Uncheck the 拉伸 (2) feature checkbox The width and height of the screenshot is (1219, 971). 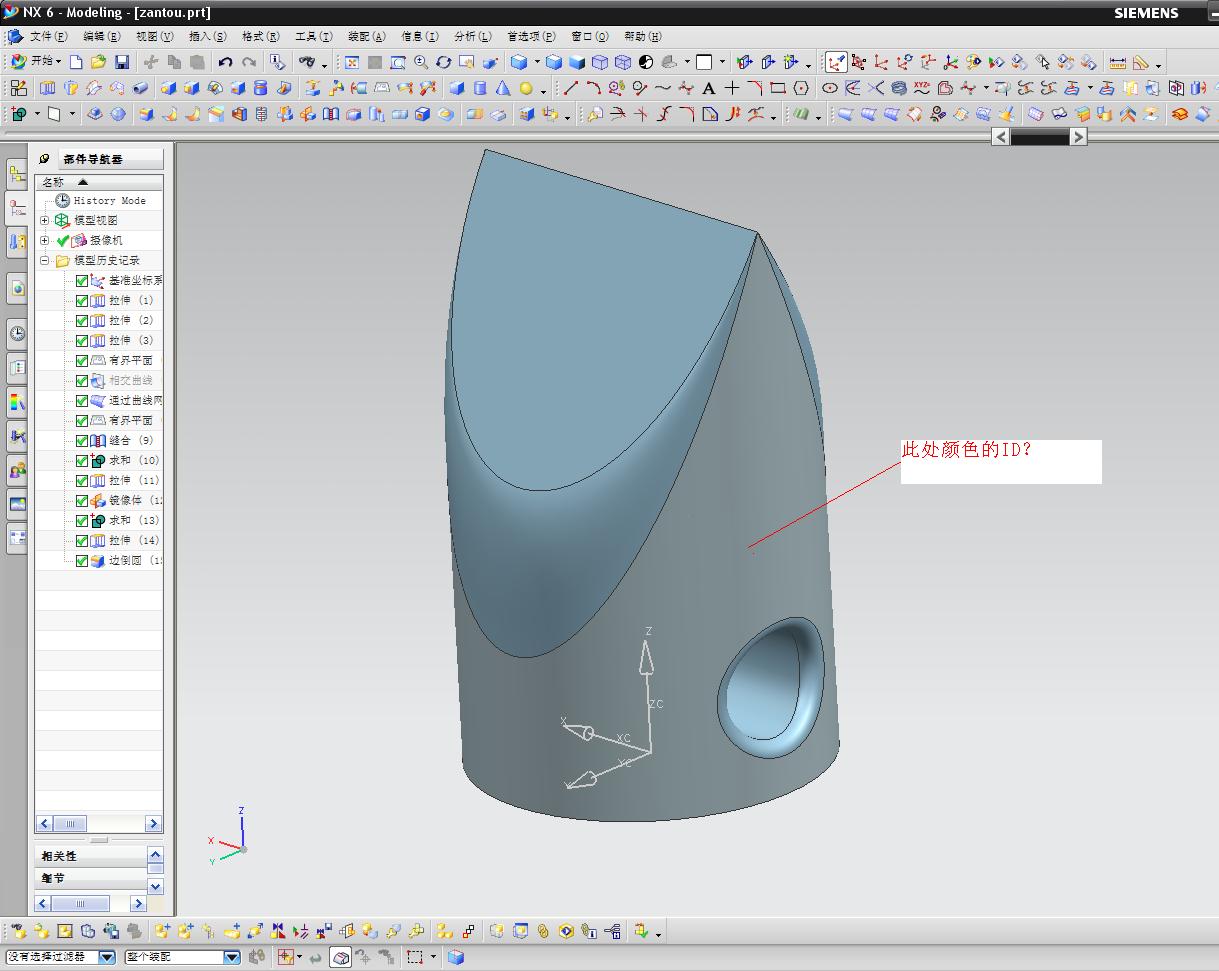click(x=82, y=321)
